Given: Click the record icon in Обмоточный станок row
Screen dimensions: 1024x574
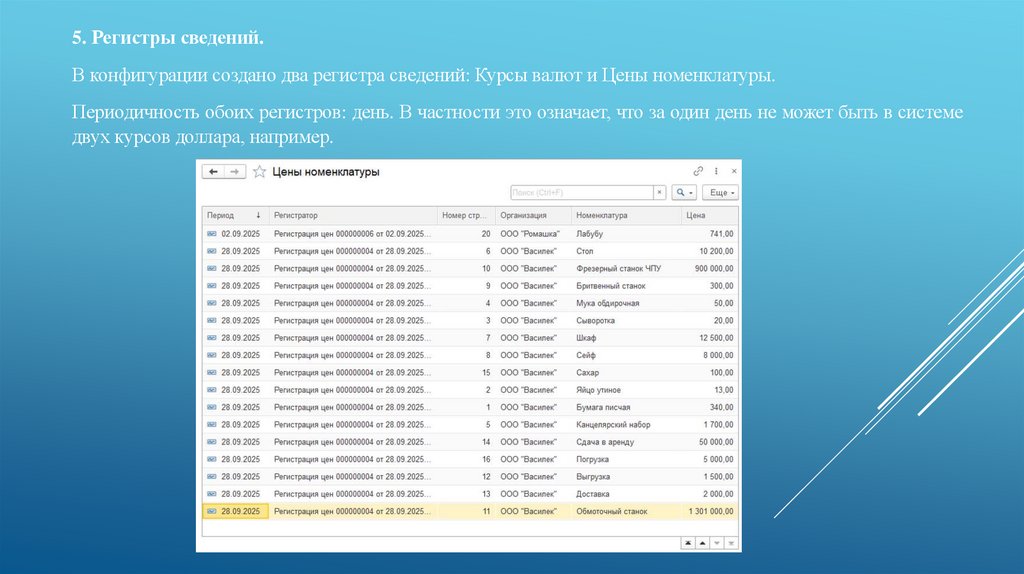Looking at the screenshot, I should point(212,511).
